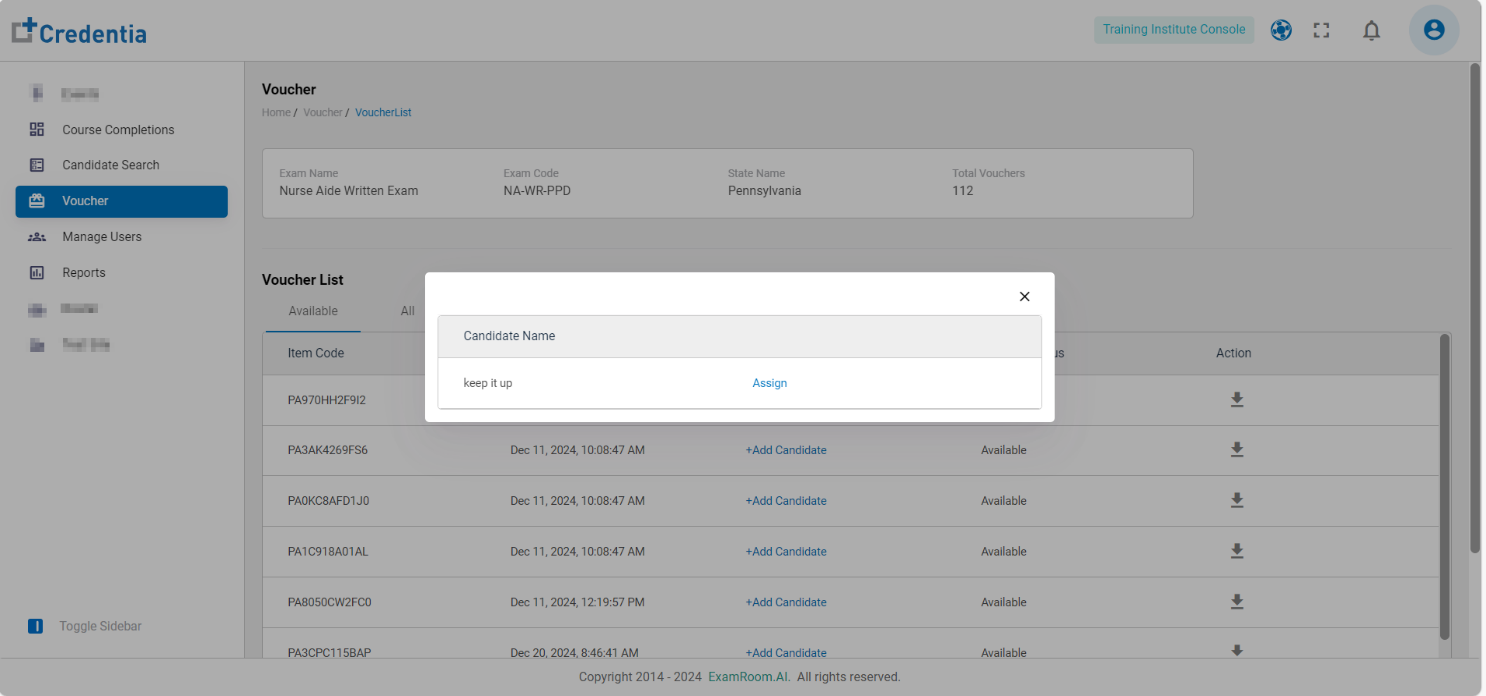The width and height of the screenshot is (1486, 696).
Task: Click the page vertical scrollbar
Action: click(x=1474, y=308)
